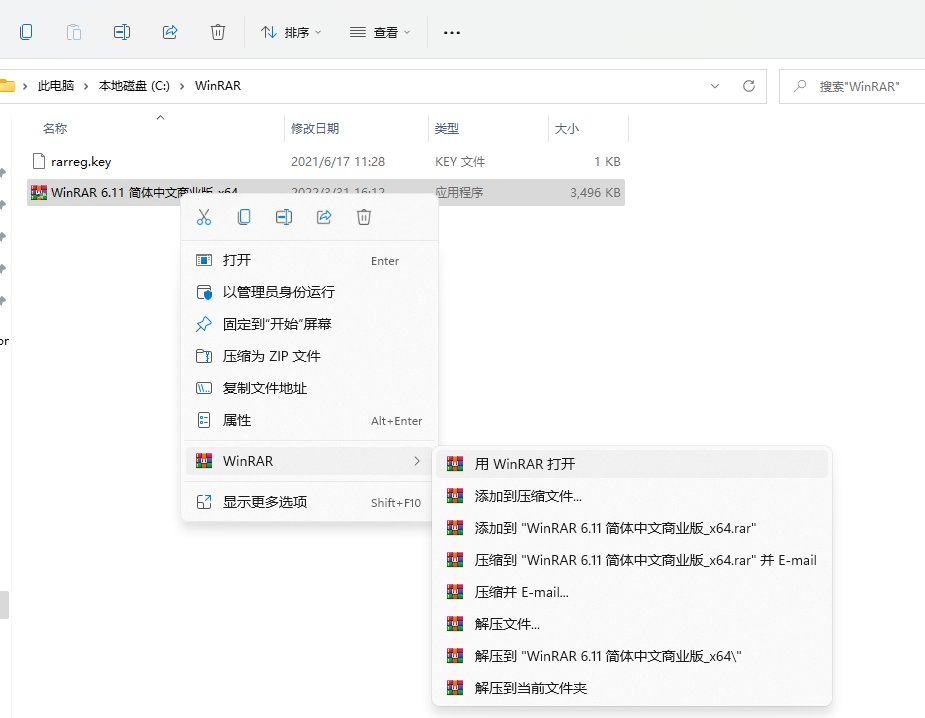Image resolution: width=925 pixels, height=718 pixels.
Task: Click the "修改日期" column header
Action: (x=315, y=129)
